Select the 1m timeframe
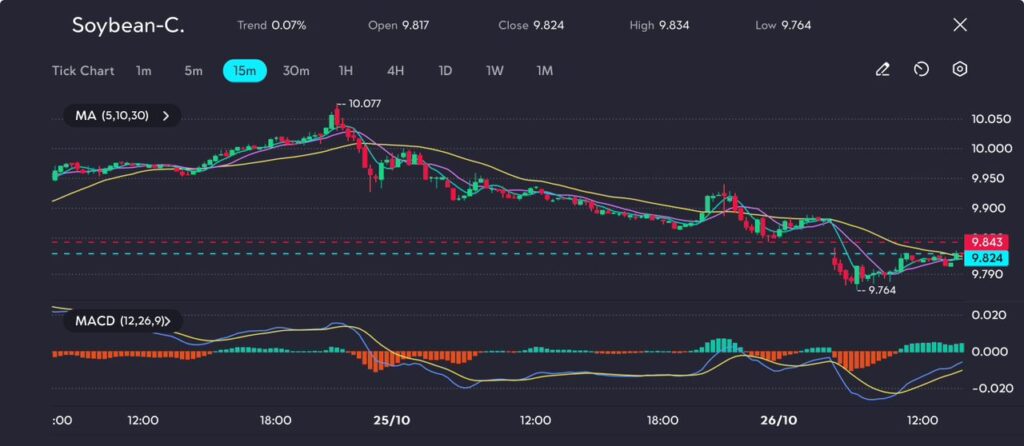1024x446 pixels. (144, 71)
